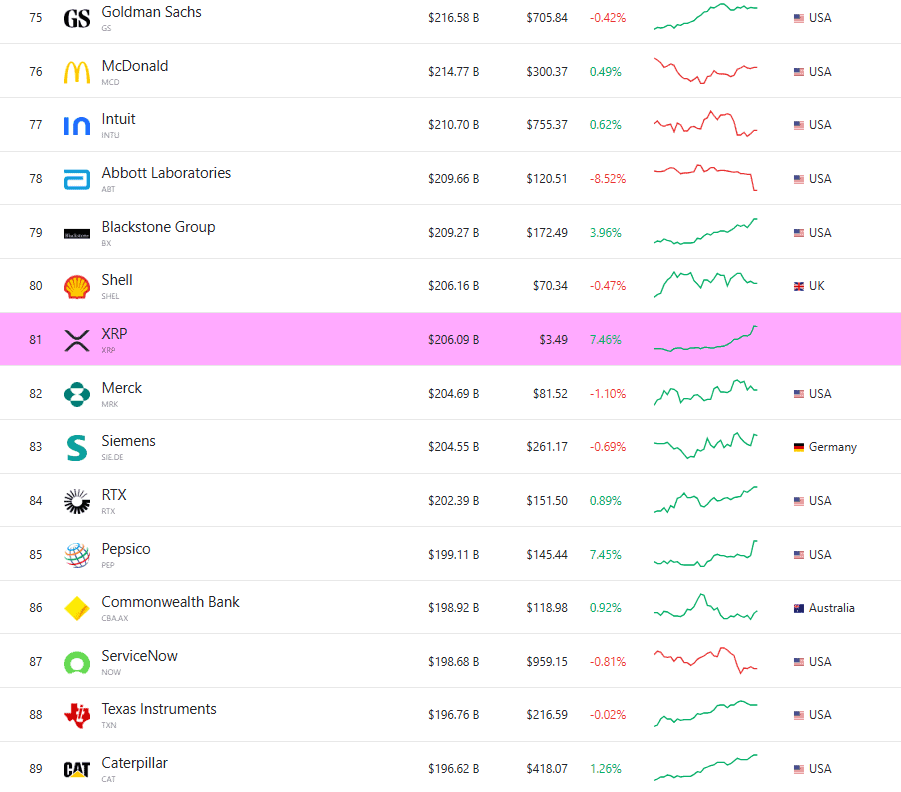Click the Goldman Sachs 30-day price chart

(706, 17)
